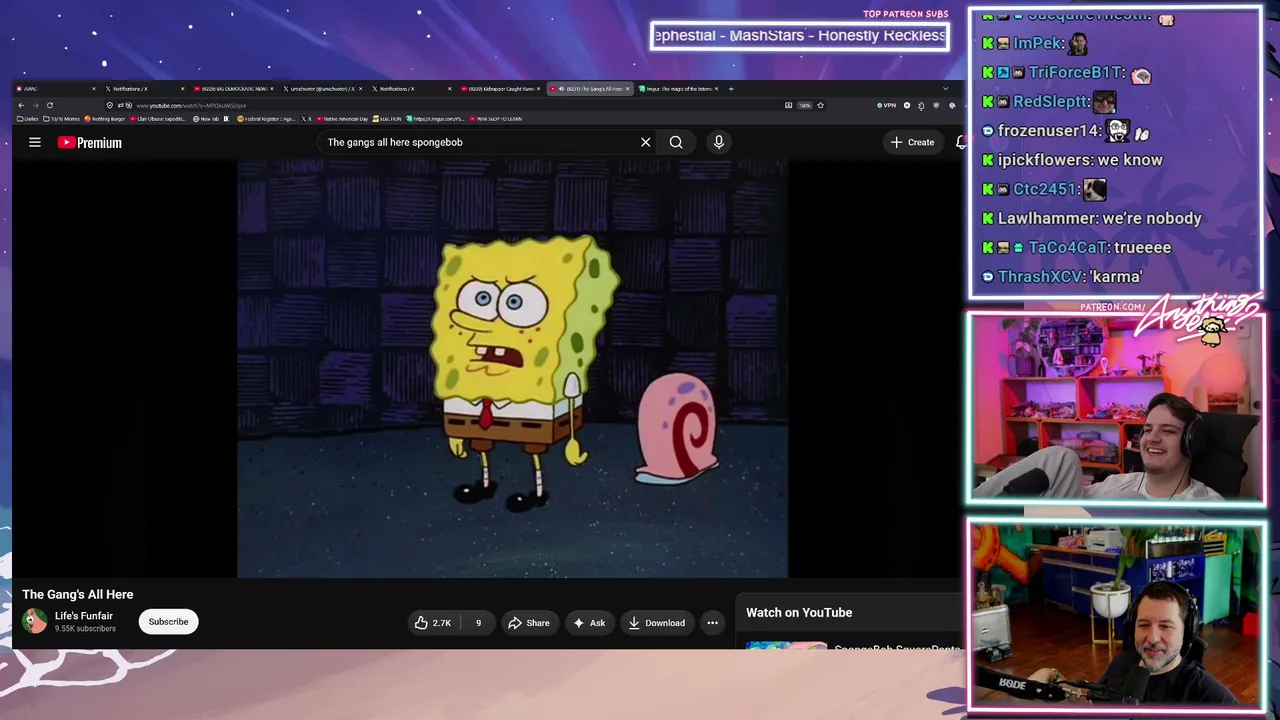1280x720 pixels.
Task: Run the search with the magnifier button
Action: pos(676,142)
